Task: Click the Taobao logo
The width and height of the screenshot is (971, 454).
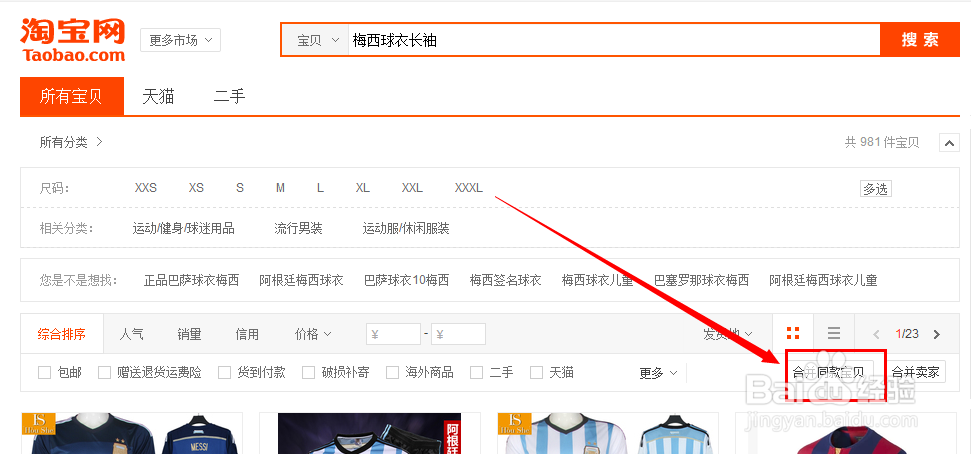Action: pos(73,40)
